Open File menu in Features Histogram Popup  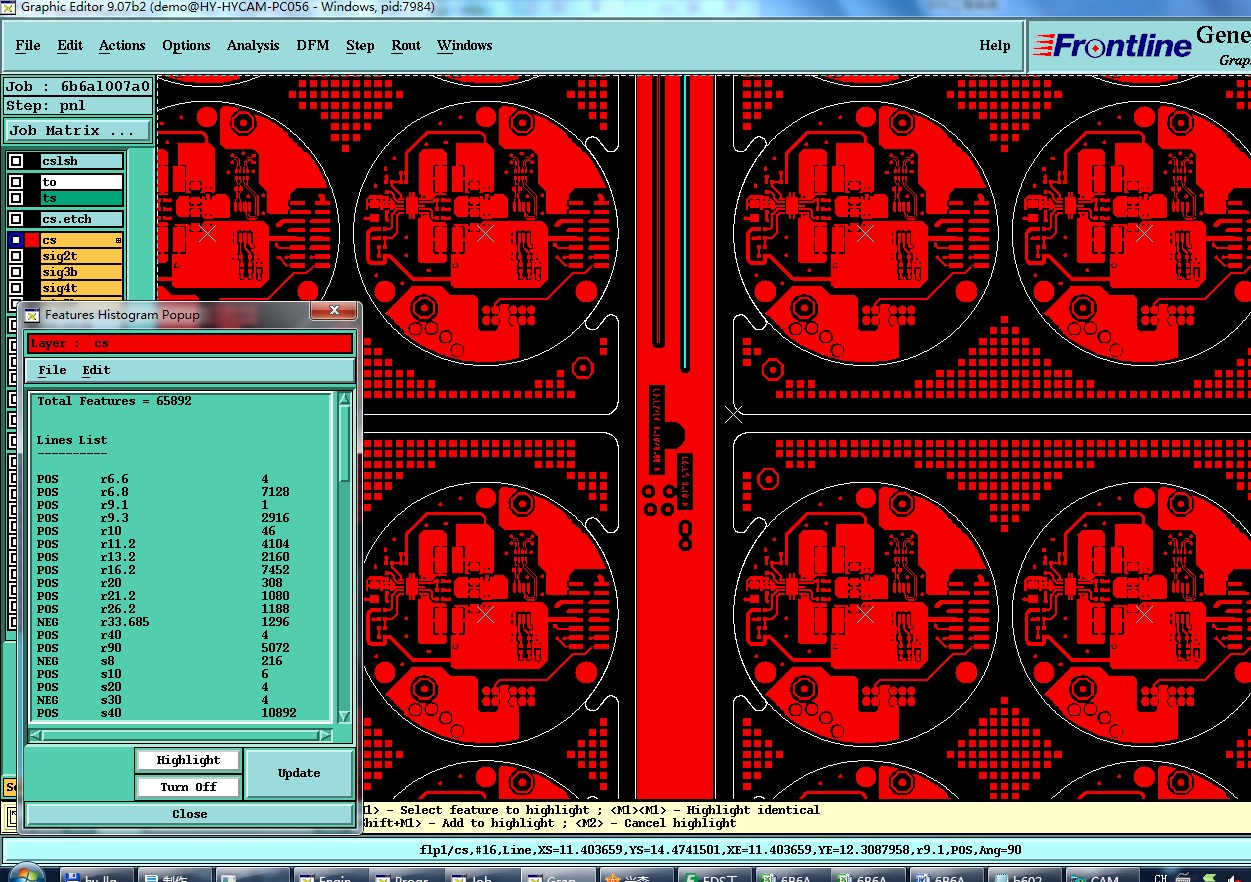52,370
